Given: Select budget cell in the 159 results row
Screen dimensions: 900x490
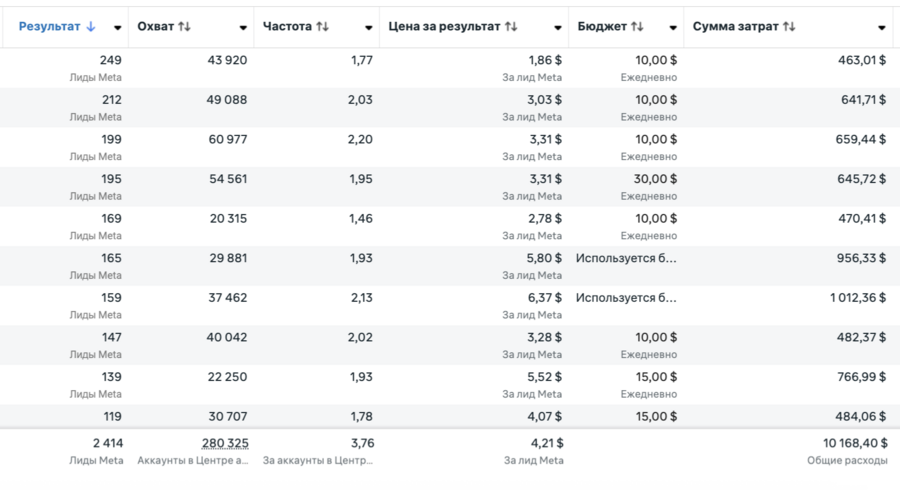Looking at the screenshot, I should click(x=626, y=298).
